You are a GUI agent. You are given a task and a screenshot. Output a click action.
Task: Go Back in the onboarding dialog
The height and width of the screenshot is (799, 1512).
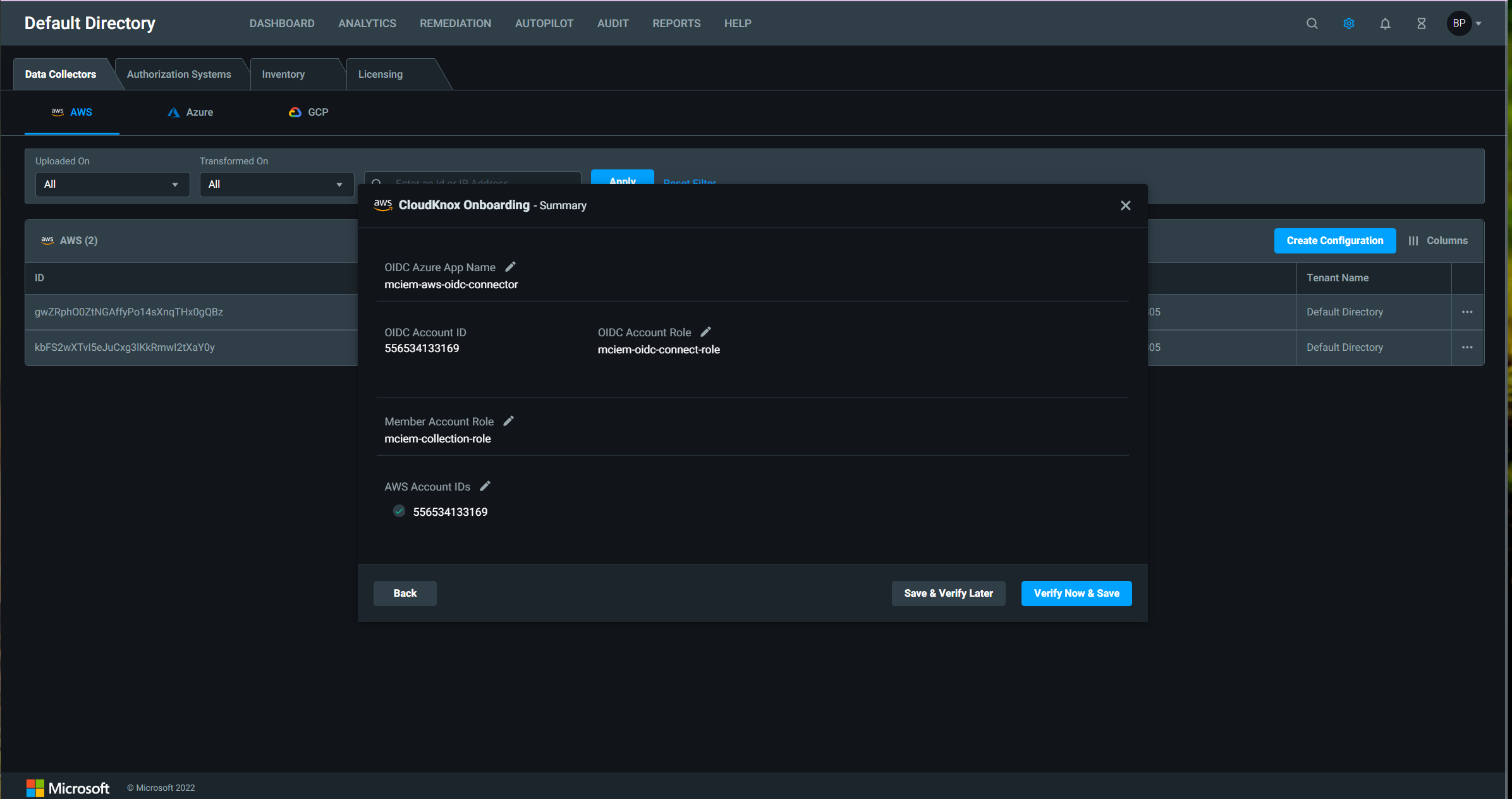pyautogui.click(x=405, y=593)
